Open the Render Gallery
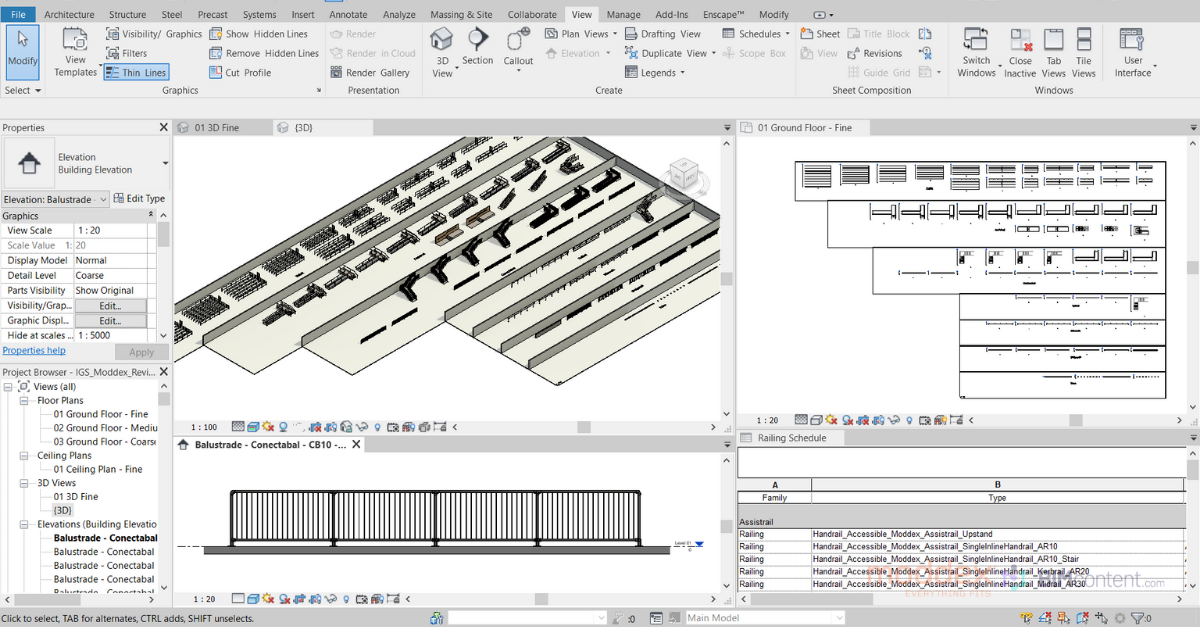Screen dimensions: 1200x627 pos(369,72)
